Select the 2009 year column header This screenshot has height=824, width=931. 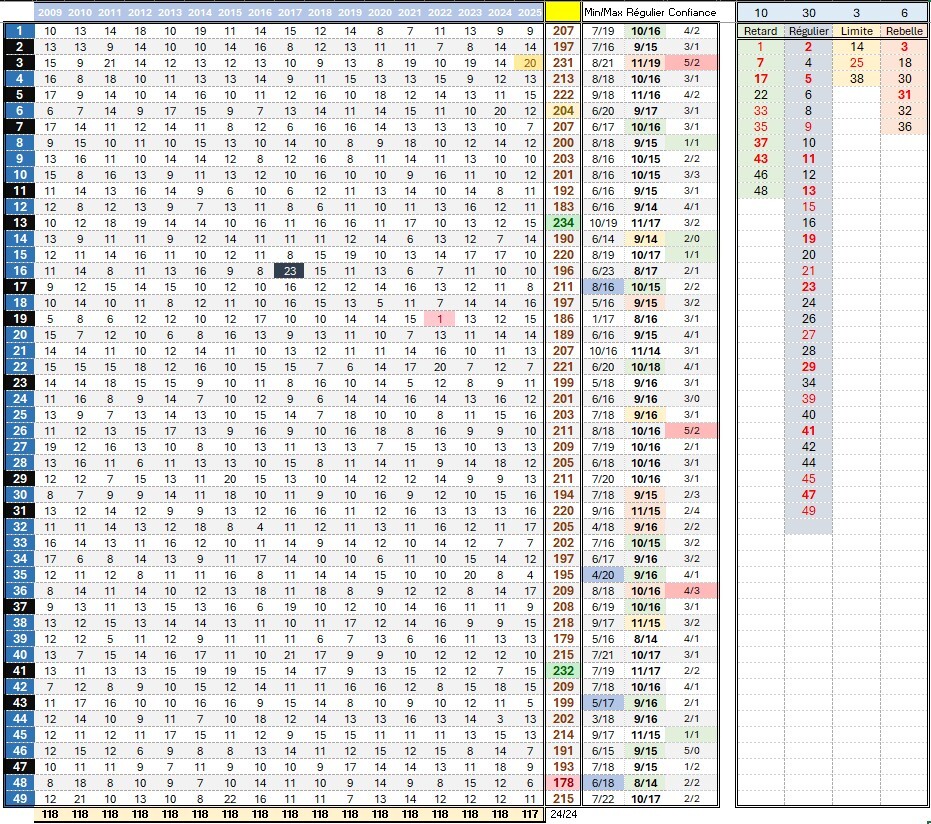tap(50, 12)
